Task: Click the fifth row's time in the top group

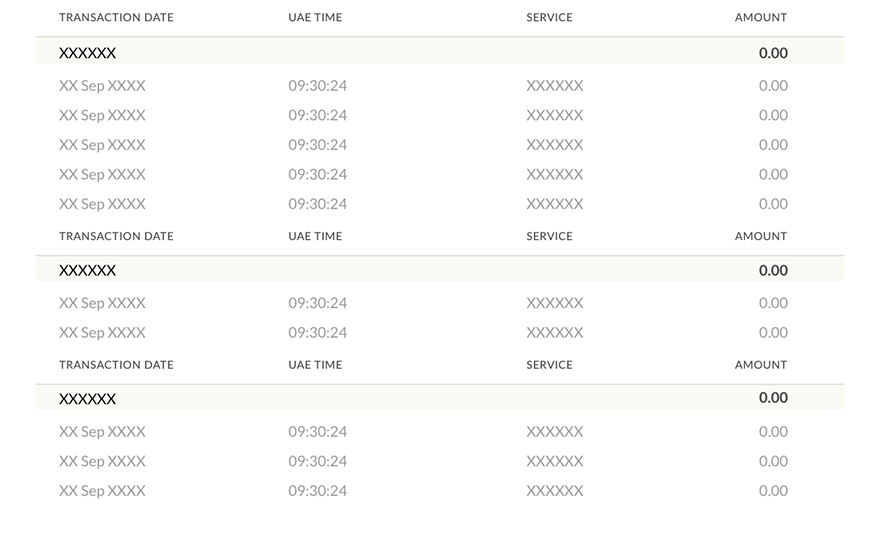Action: pyautogui.click(x=318, y=204)
